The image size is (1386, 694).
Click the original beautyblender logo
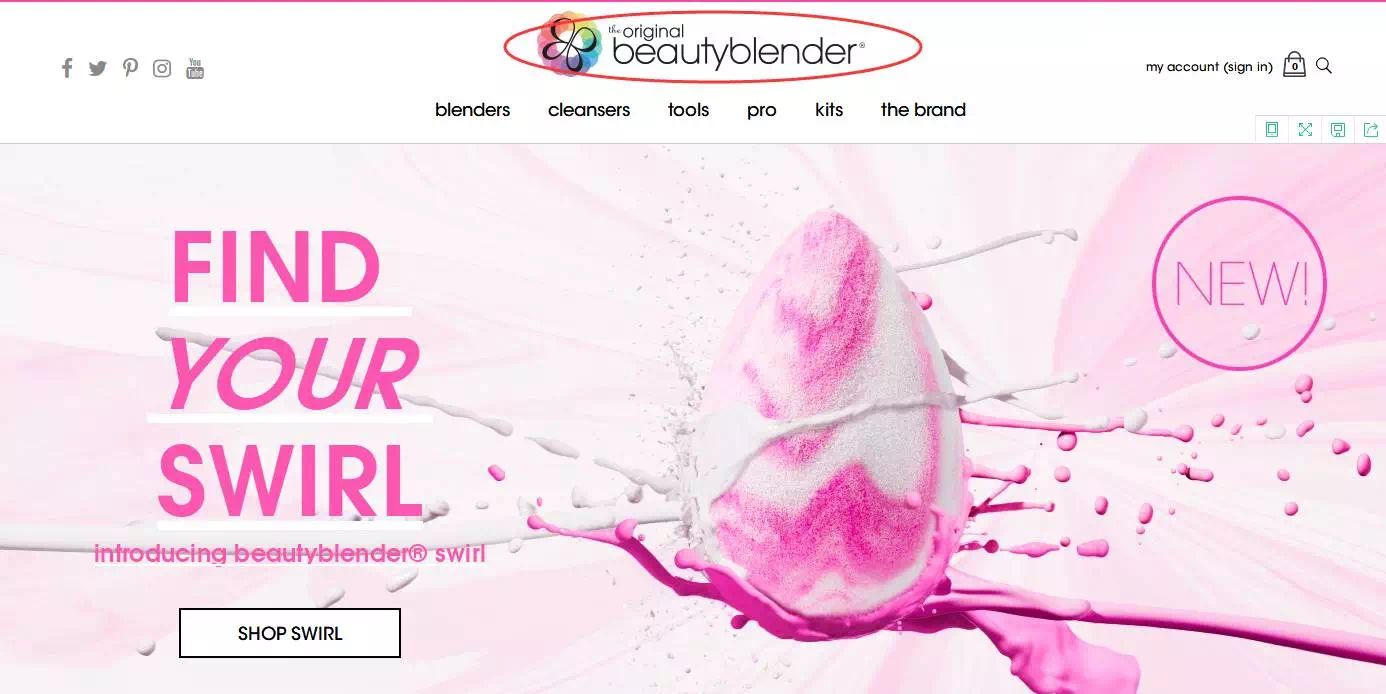(x=701, y=45)
